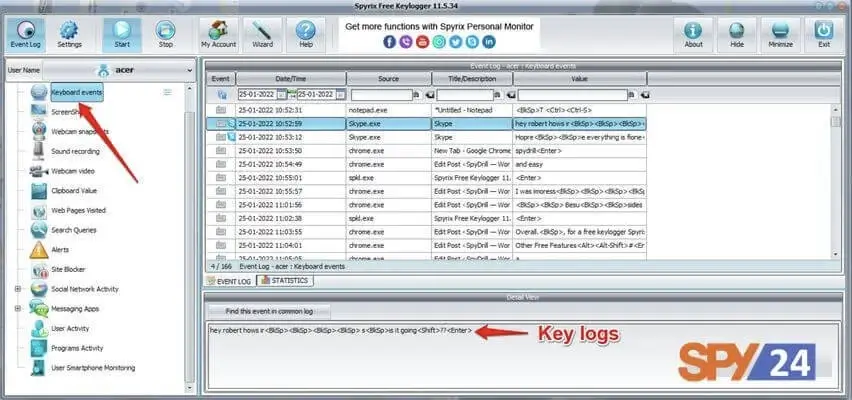Clear the Source filter with eraser icon
The image size is (852, 400).
tap(429, 95)
